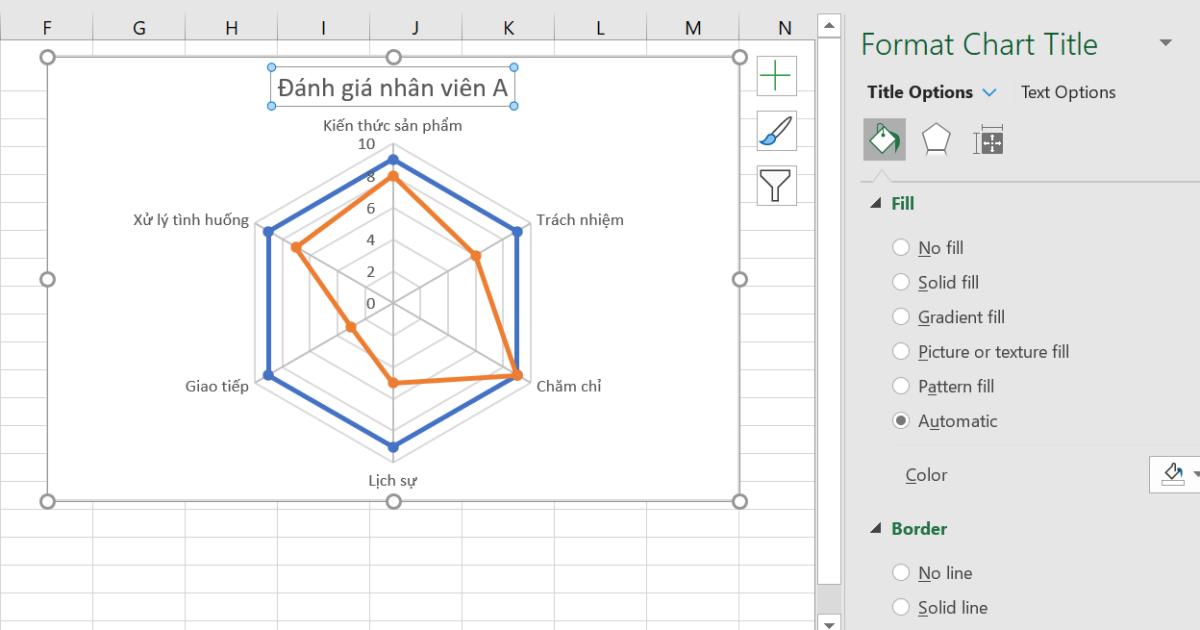Click the Chart Elements plus icon
Screen dimensions: 1200x630
pyautogui.click(x=776, y=76)
